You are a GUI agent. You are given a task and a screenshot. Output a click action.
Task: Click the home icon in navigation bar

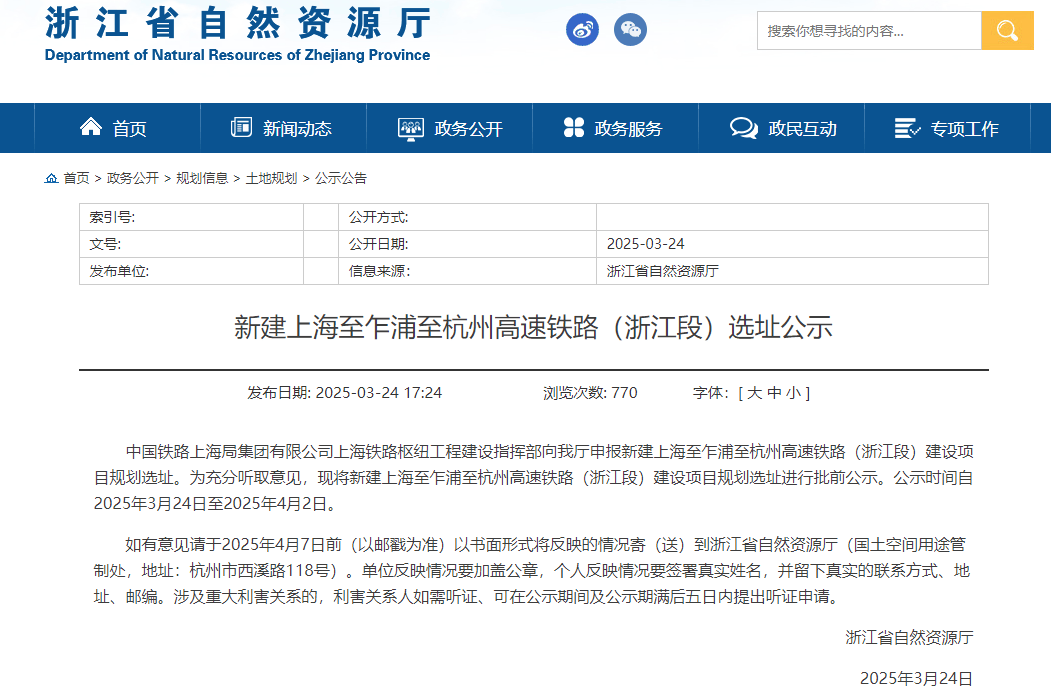(x=90, y=127)
